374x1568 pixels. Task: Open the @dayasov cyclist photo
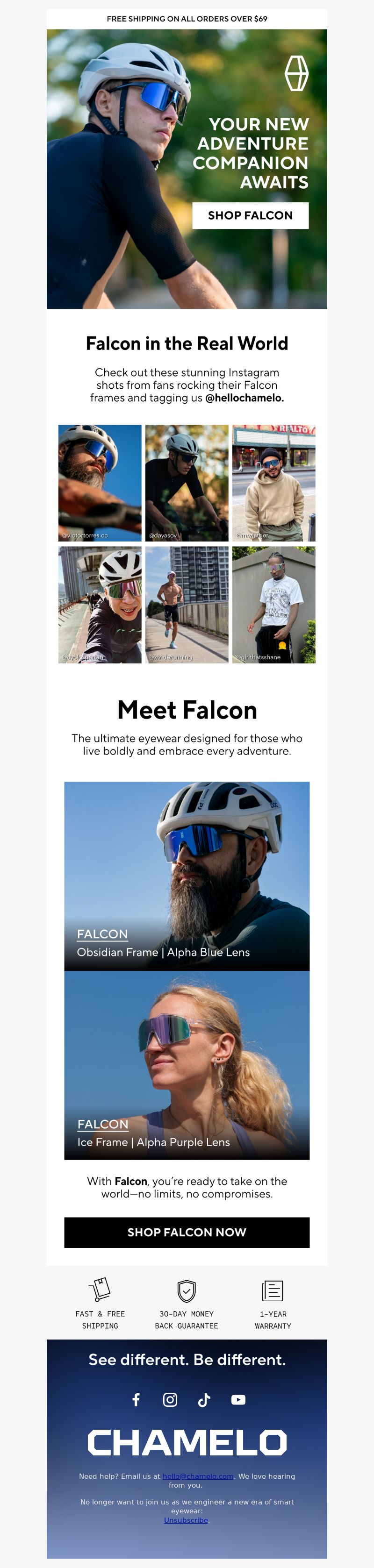[187, 483]
